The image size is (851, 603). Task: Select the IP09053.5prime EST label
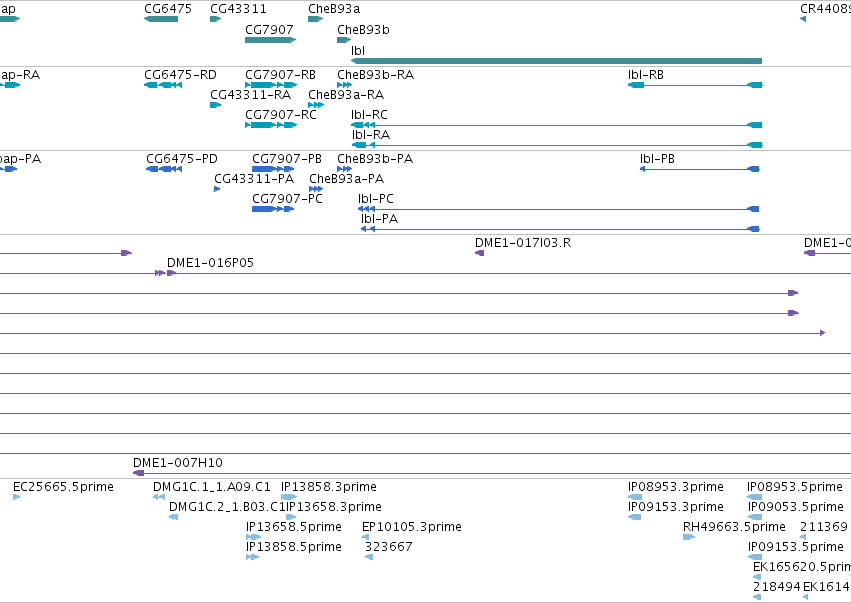tap(796, 507)
